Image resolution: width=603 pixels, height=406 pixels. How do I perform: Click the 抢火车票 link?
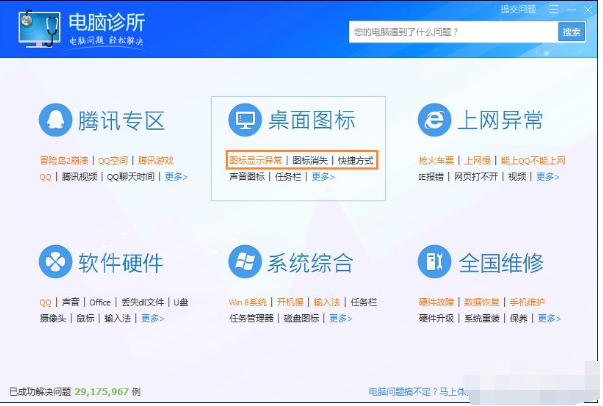[436, 160]
